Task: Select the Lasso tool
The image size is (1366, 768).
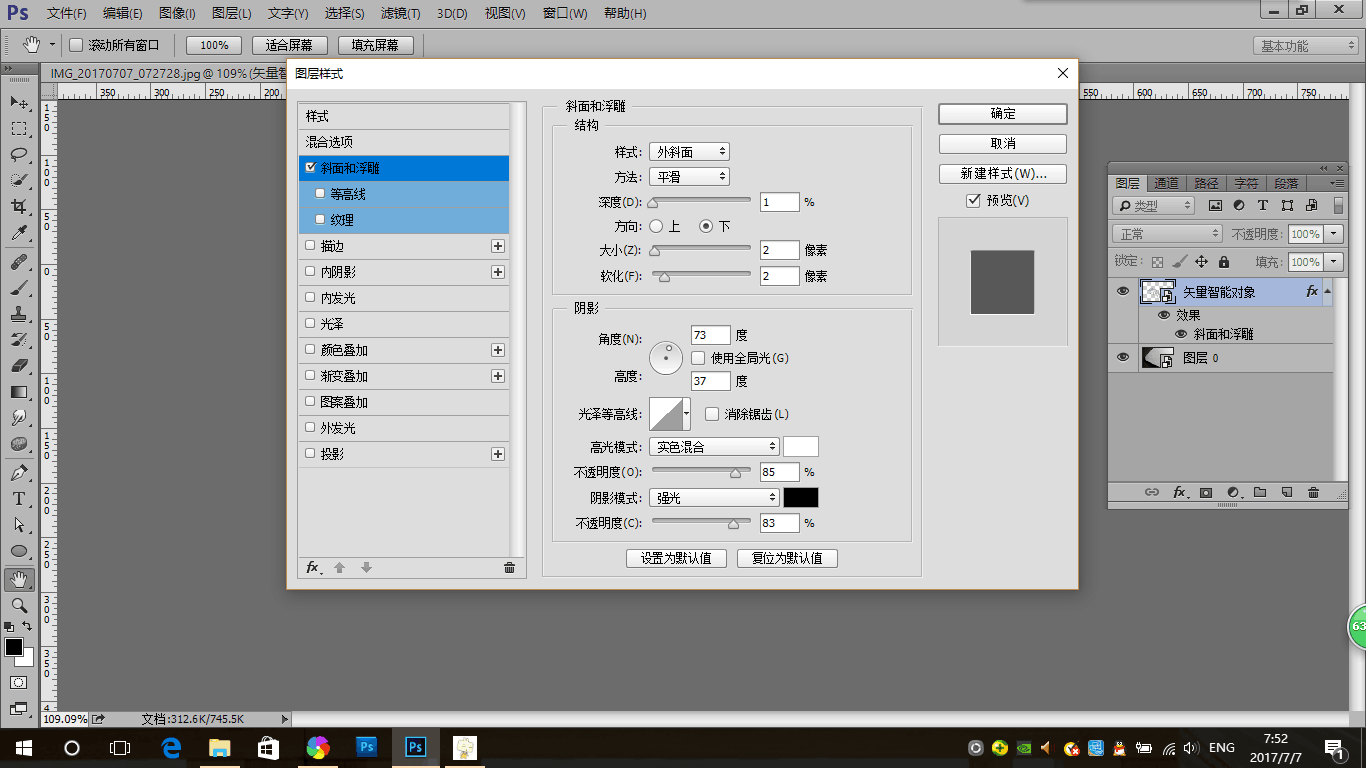Action: click(19, 155)
